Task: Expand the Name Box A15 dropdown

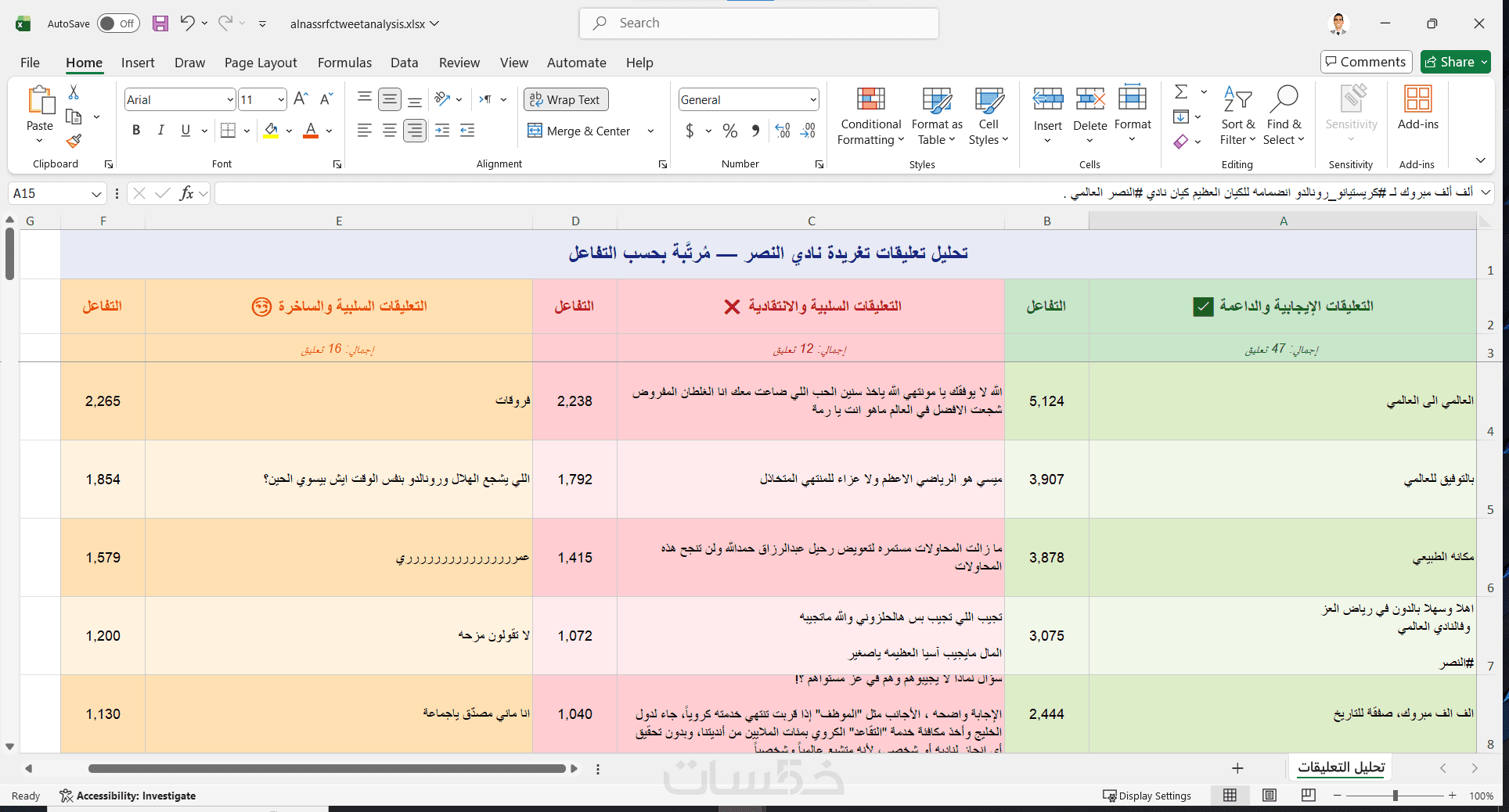Action: tap(96, 193)
